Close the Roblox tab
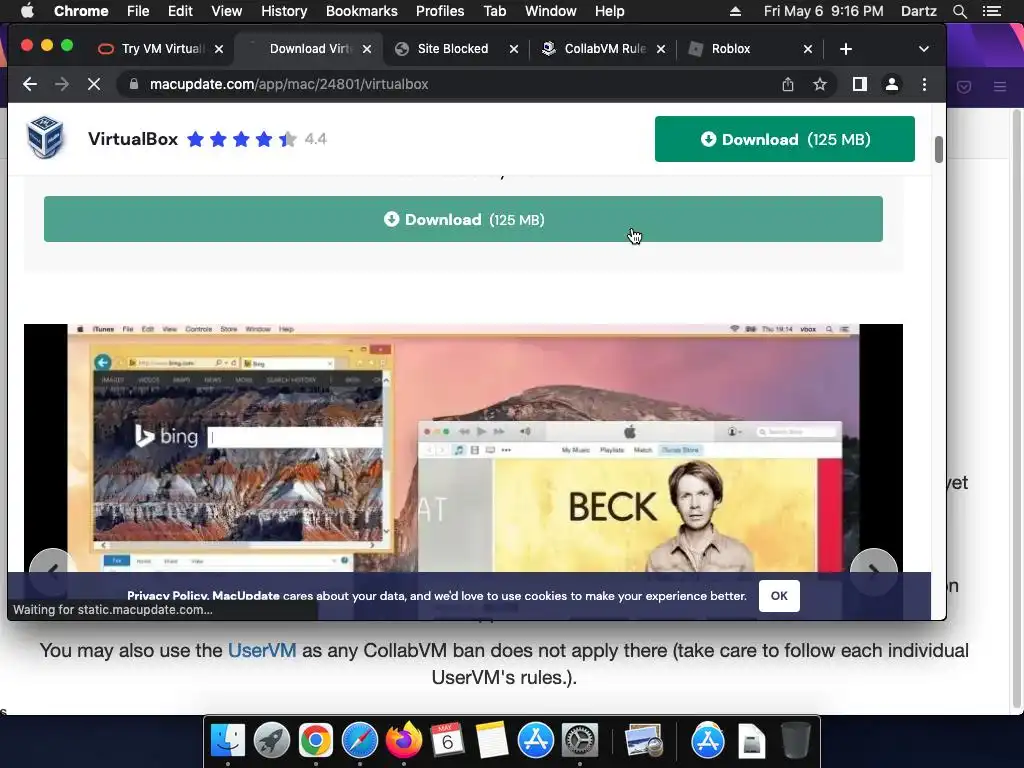The image size is (1024, 768). click(808, 49)
